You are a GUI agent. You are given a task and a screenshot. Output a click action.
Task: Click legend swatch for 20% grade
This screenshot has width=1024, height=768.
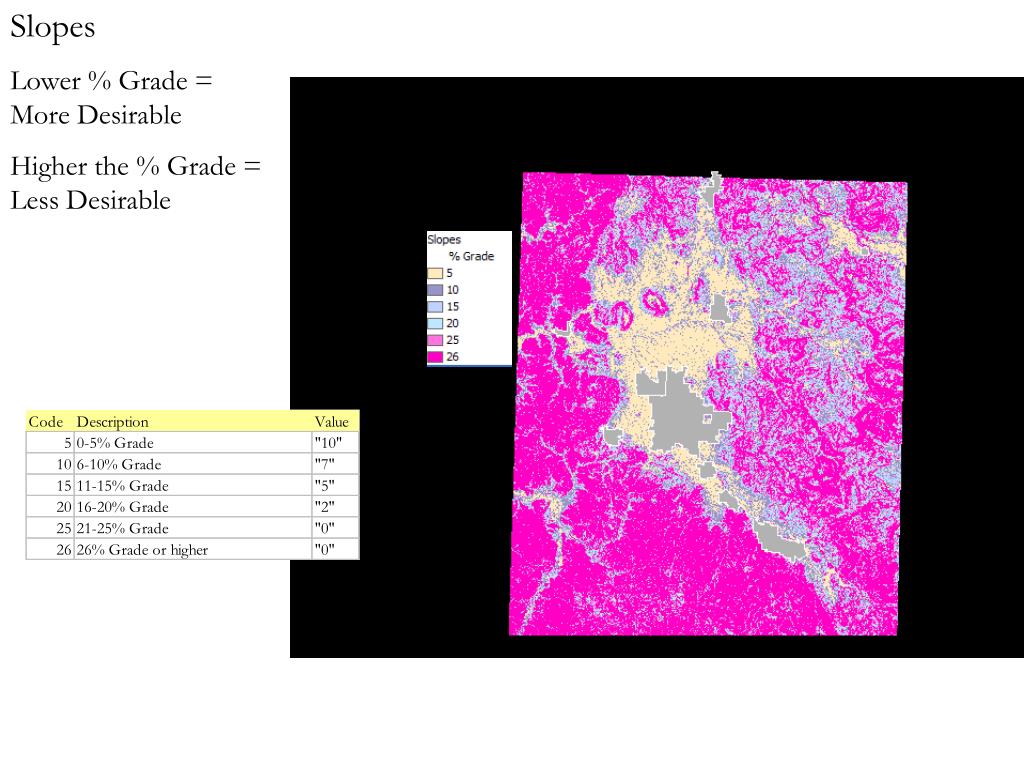point(435,323)
